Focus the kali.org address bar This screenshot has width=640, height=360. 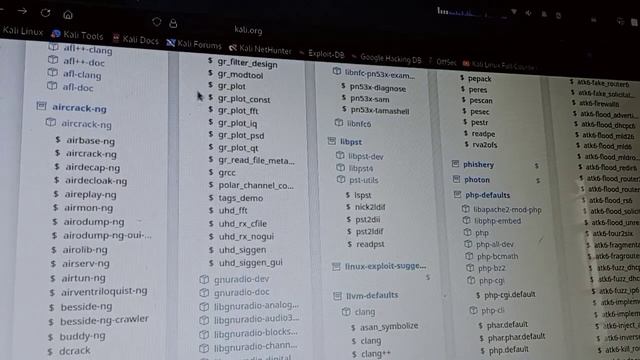tap(248, 30)
